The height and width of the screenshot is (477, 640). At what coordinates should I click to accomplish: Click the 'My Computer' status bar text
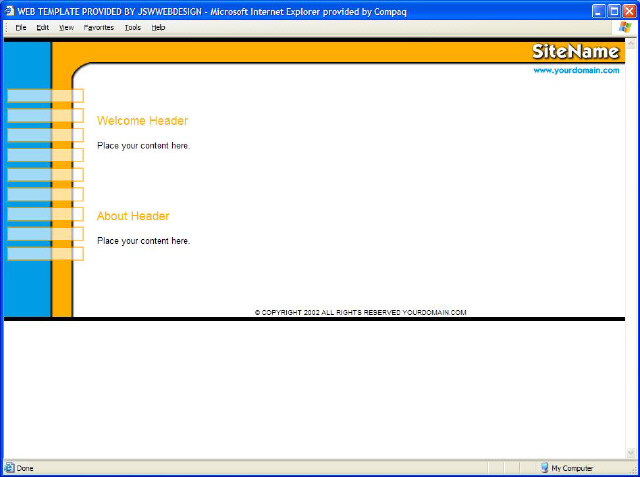[572, 468]
